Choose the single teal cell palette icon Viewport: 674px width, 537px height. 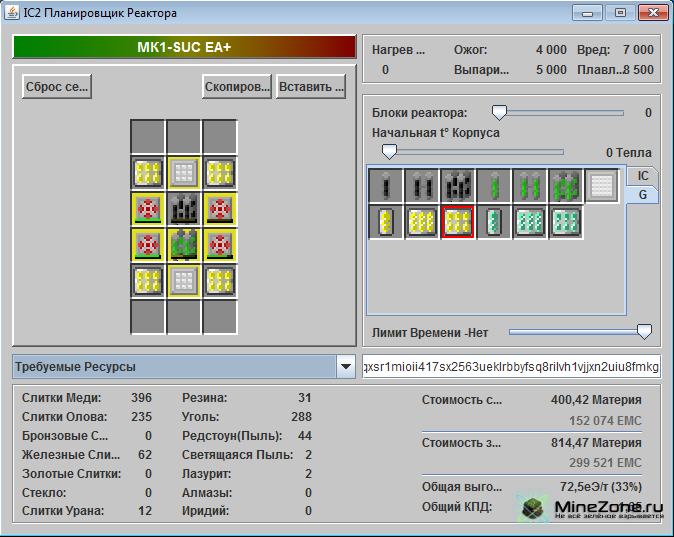coord(493,222)
